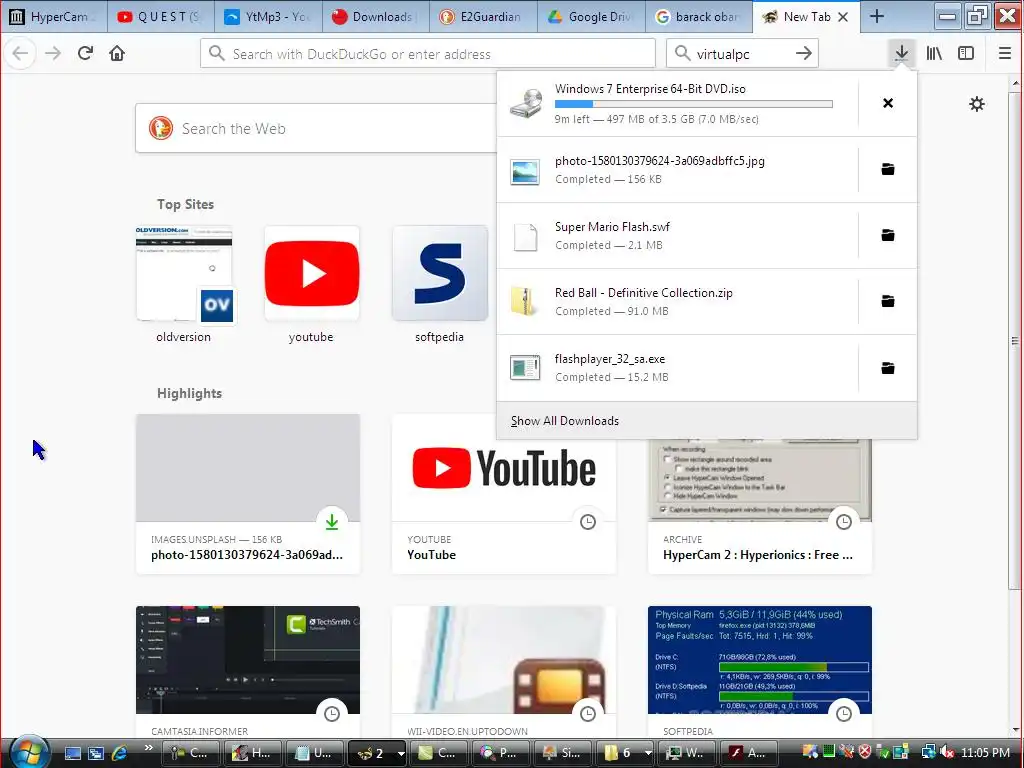1024x768 pixels.
Task: Open the Softpedia RAM monitor highlight card
Action: [760, 673]
